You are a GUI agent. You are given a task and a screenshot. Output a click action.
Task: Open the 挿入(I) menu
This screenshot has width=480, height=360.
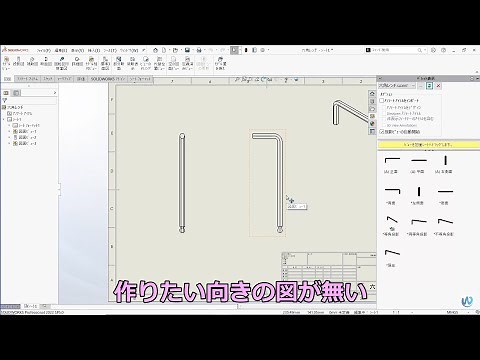pos(93,50)
